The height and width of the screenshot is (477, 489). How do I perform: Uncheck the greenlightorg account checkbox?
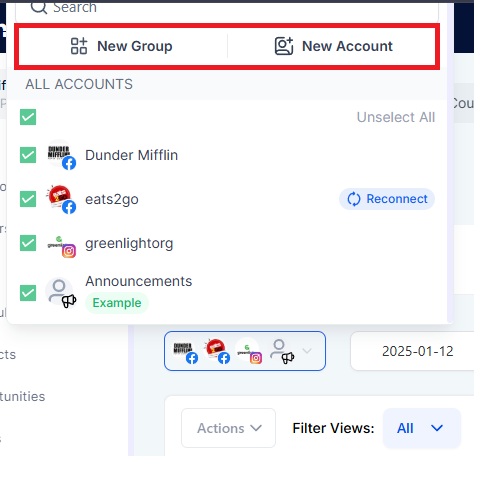pos(28,243)
